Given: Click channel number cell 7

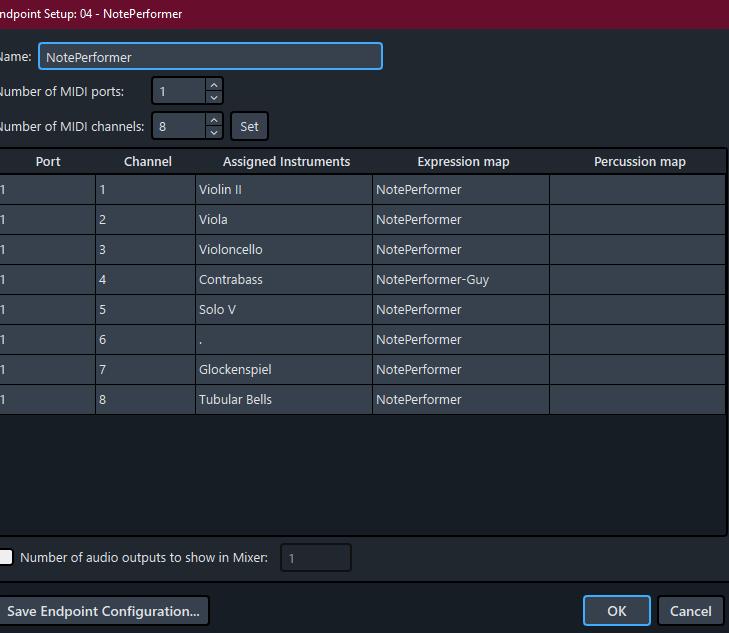Looking at the screenshot, I should pyautogui.click(x=146, y=369).
